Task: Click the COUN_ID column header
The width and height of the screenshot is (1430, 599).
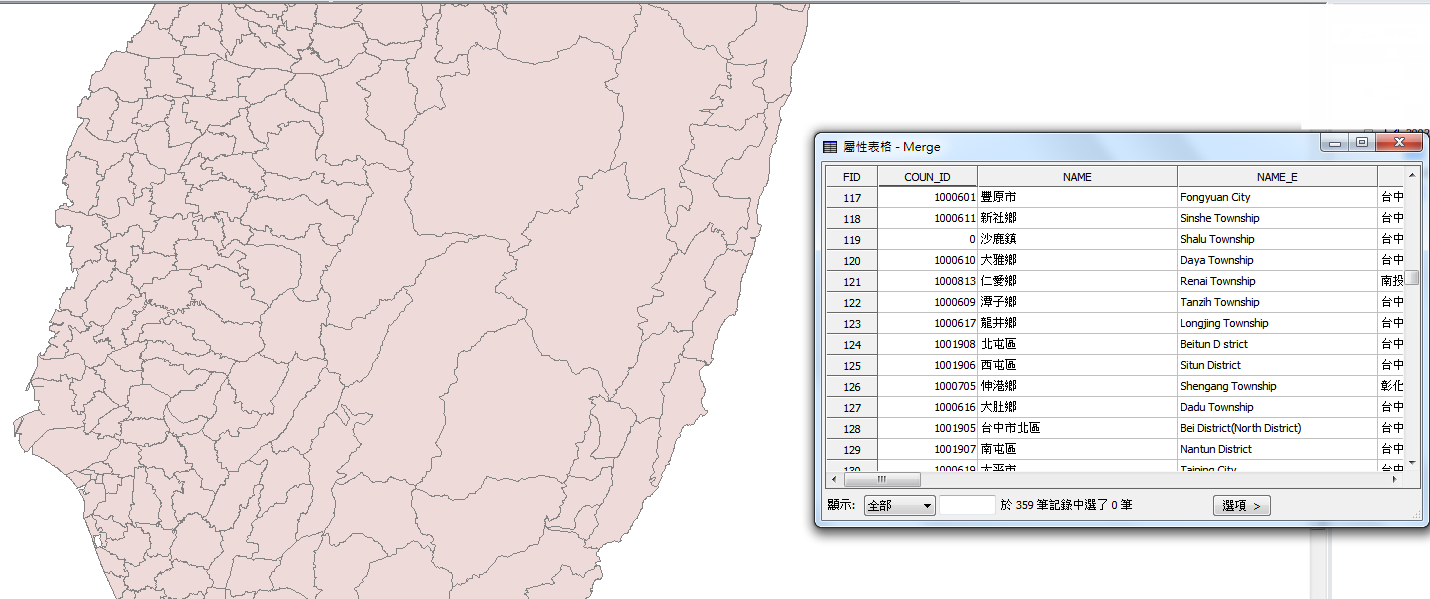Action: pyautogui.click(x=927, y=177)
